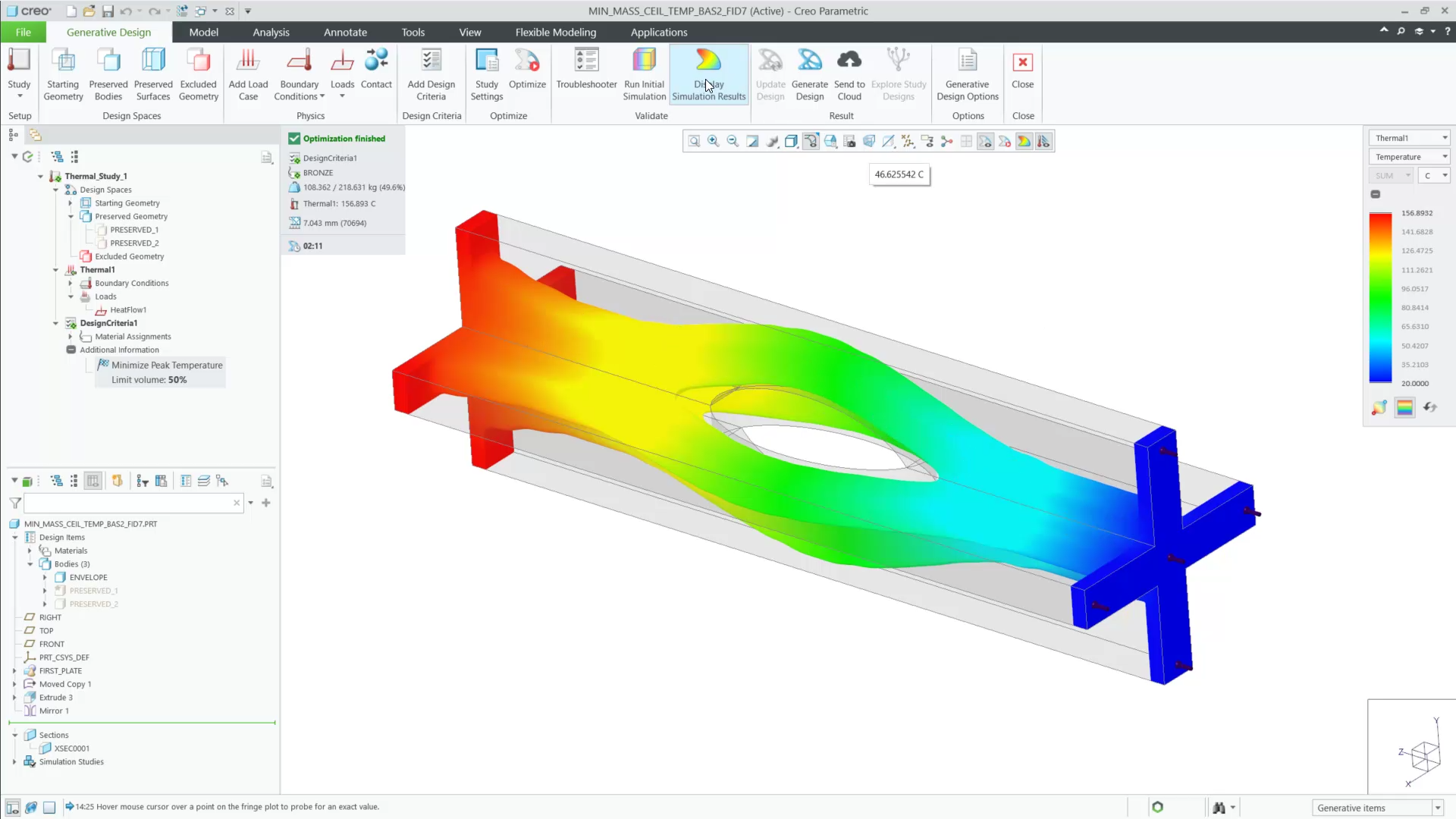Image resolution: width=1456 pixels, height=819 pixels.
Task: Click the Send to Cloud icon
Action: (849, 72)
